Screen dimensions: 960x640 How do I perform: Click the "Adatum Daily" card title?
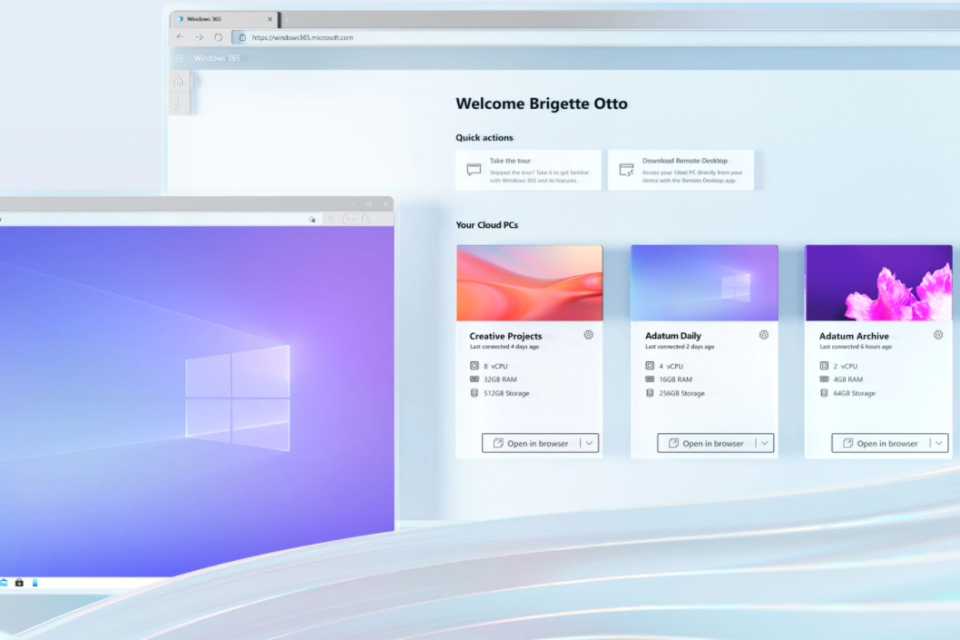click(673, 336)
